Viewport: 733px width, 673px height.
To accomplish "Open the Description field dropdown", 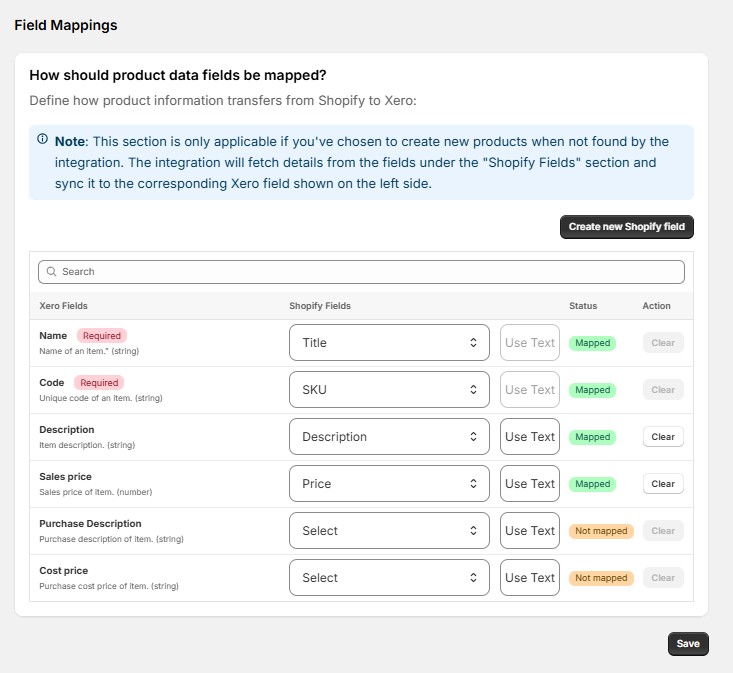I will point(389,437).
